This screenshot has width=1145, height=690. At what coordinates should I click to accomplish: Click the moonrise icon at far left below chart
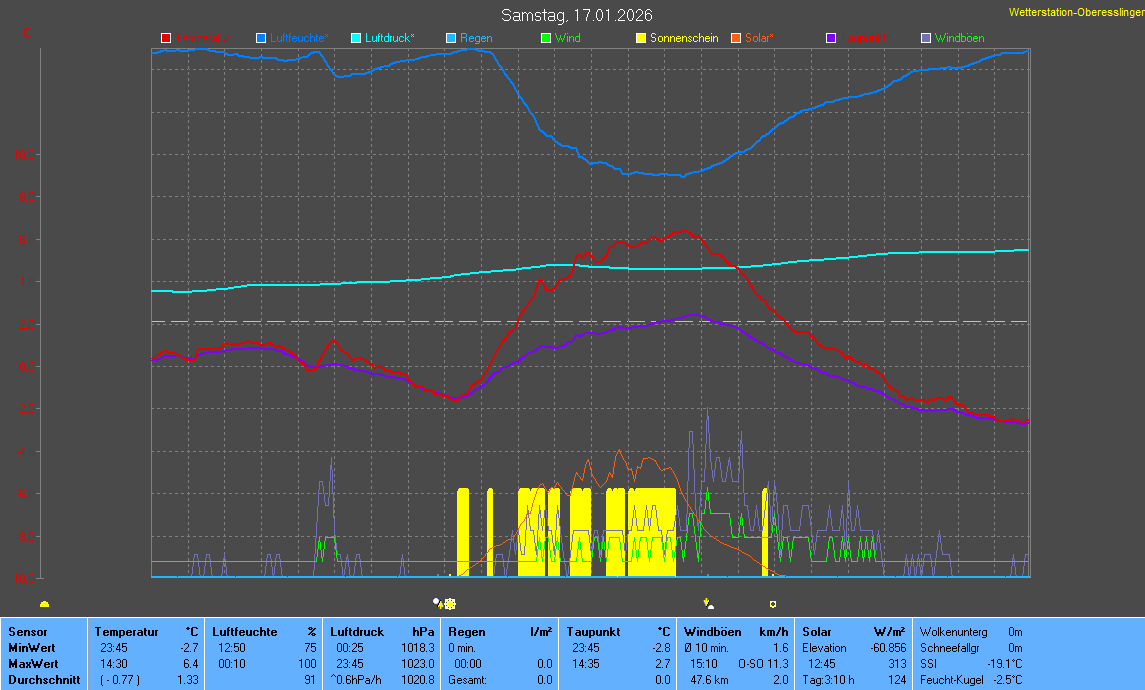coord(44,604)
